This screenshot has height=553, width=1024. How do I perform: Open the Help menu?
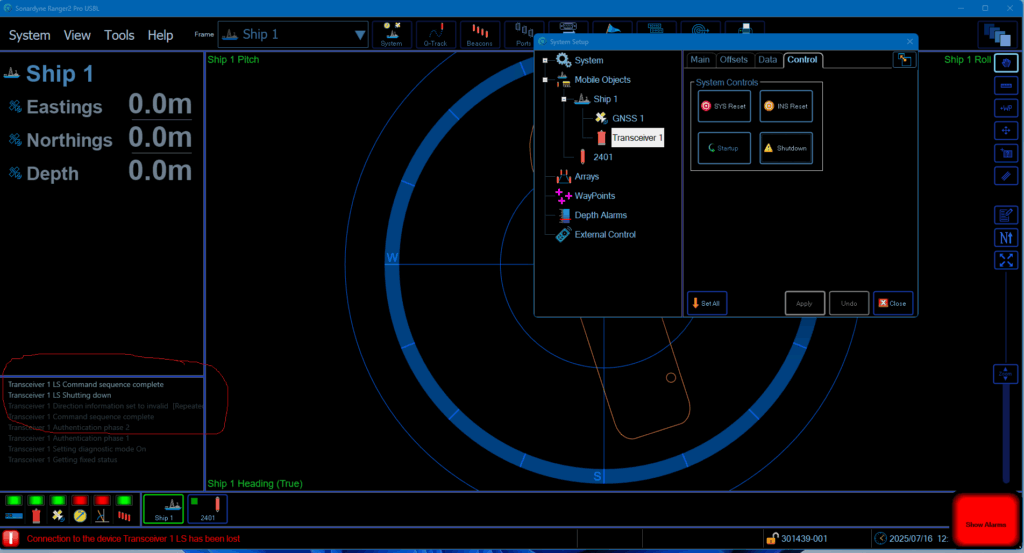pos(160,35)
